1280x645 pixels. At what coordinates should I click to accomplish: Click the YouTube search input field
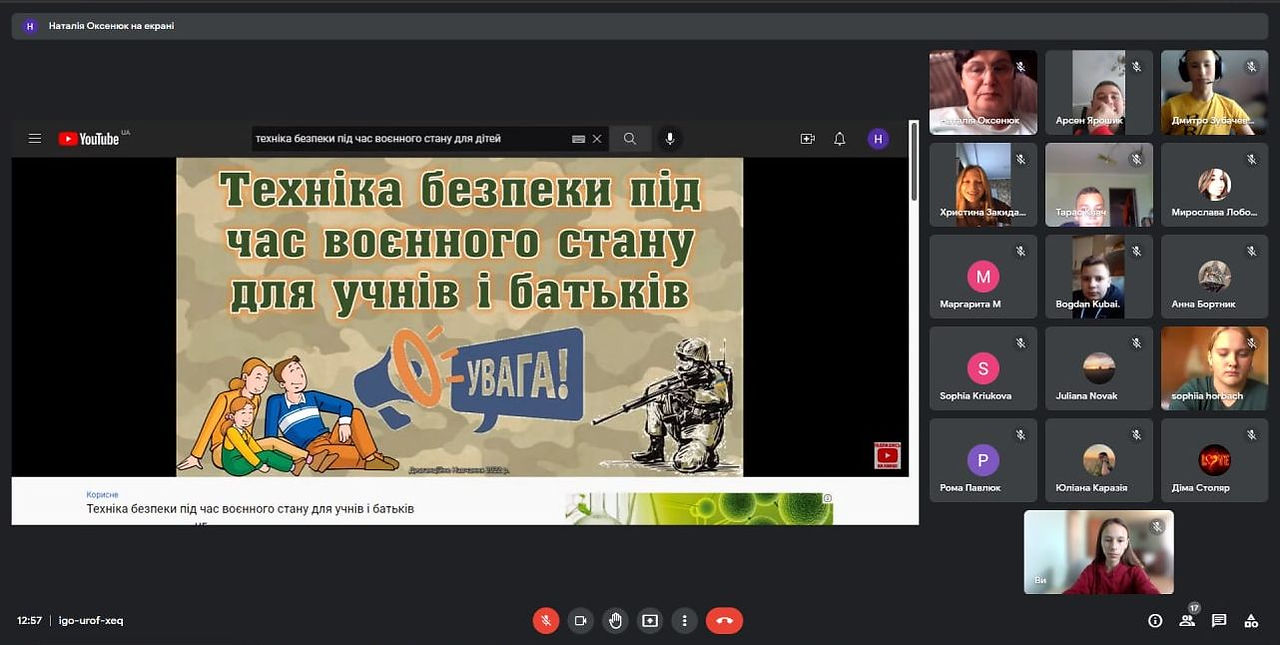(x=410, y=139)
